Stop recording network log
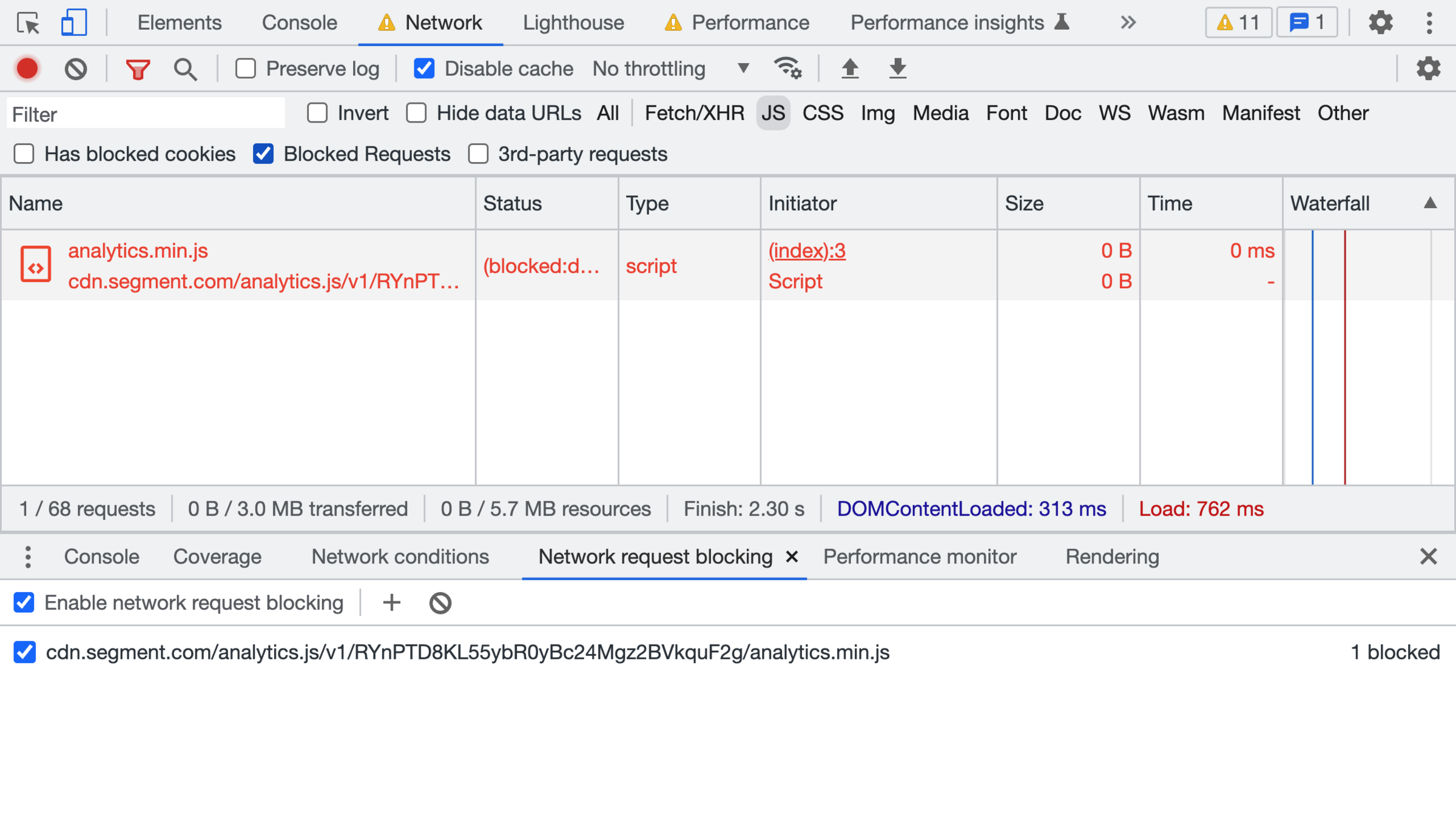Viewport: 1456px width, 819px height. [x=27, y=69]
